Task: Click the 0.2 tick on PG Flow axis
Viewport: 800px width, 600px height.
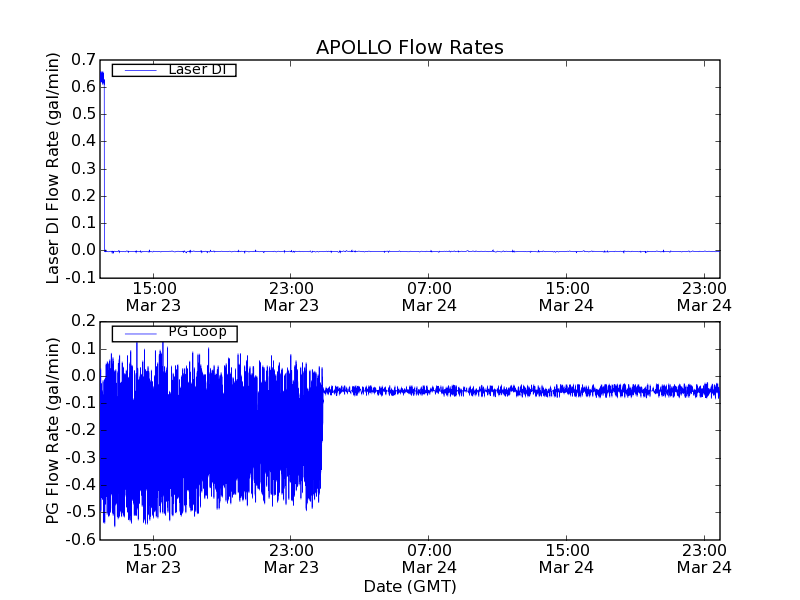Action: pyautogui.click(x=84, y=321)
